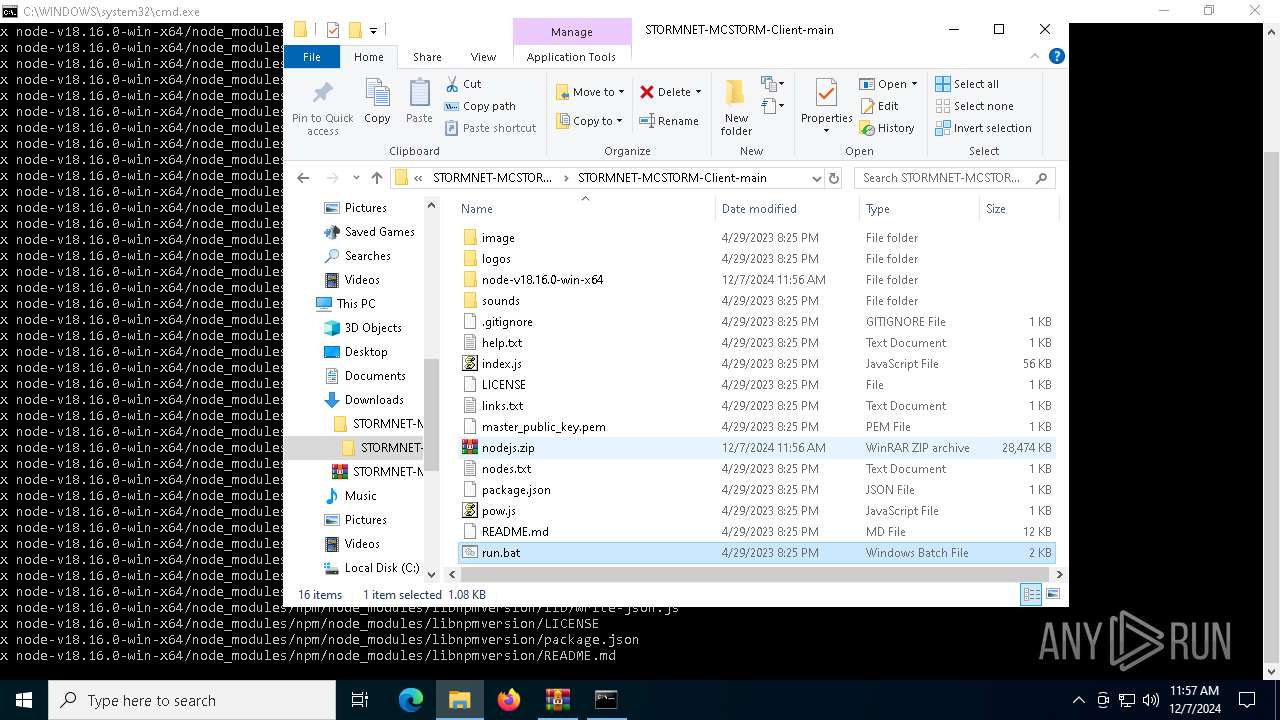The height and width of the screenshot is (720, 1280).
Task: Click the taskbar search box
Action: tap(192, 700)
